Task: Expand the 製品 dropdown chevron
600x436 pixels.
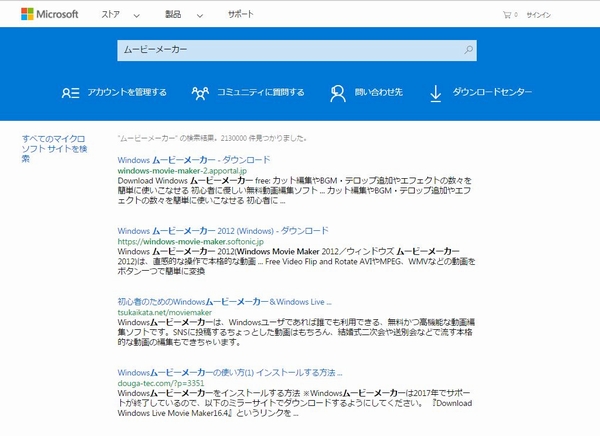Action: [200, 16]
